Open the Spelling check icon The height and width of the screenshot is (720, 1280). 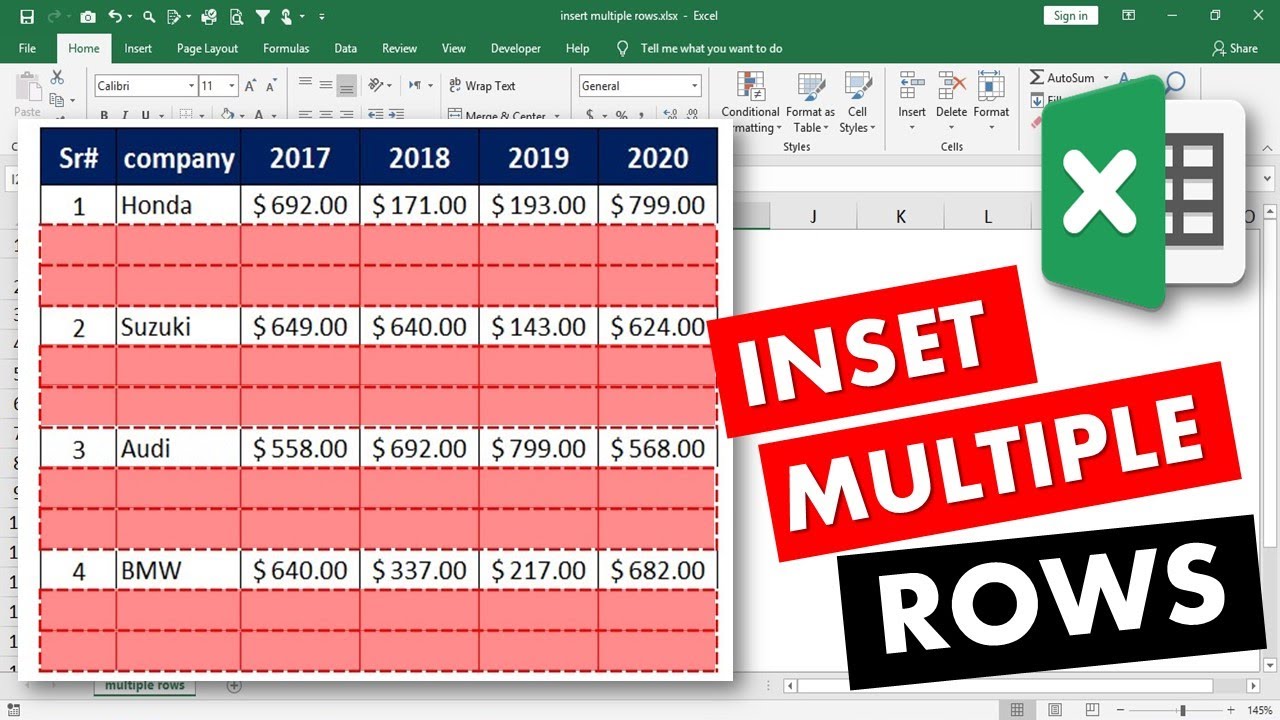209,16
